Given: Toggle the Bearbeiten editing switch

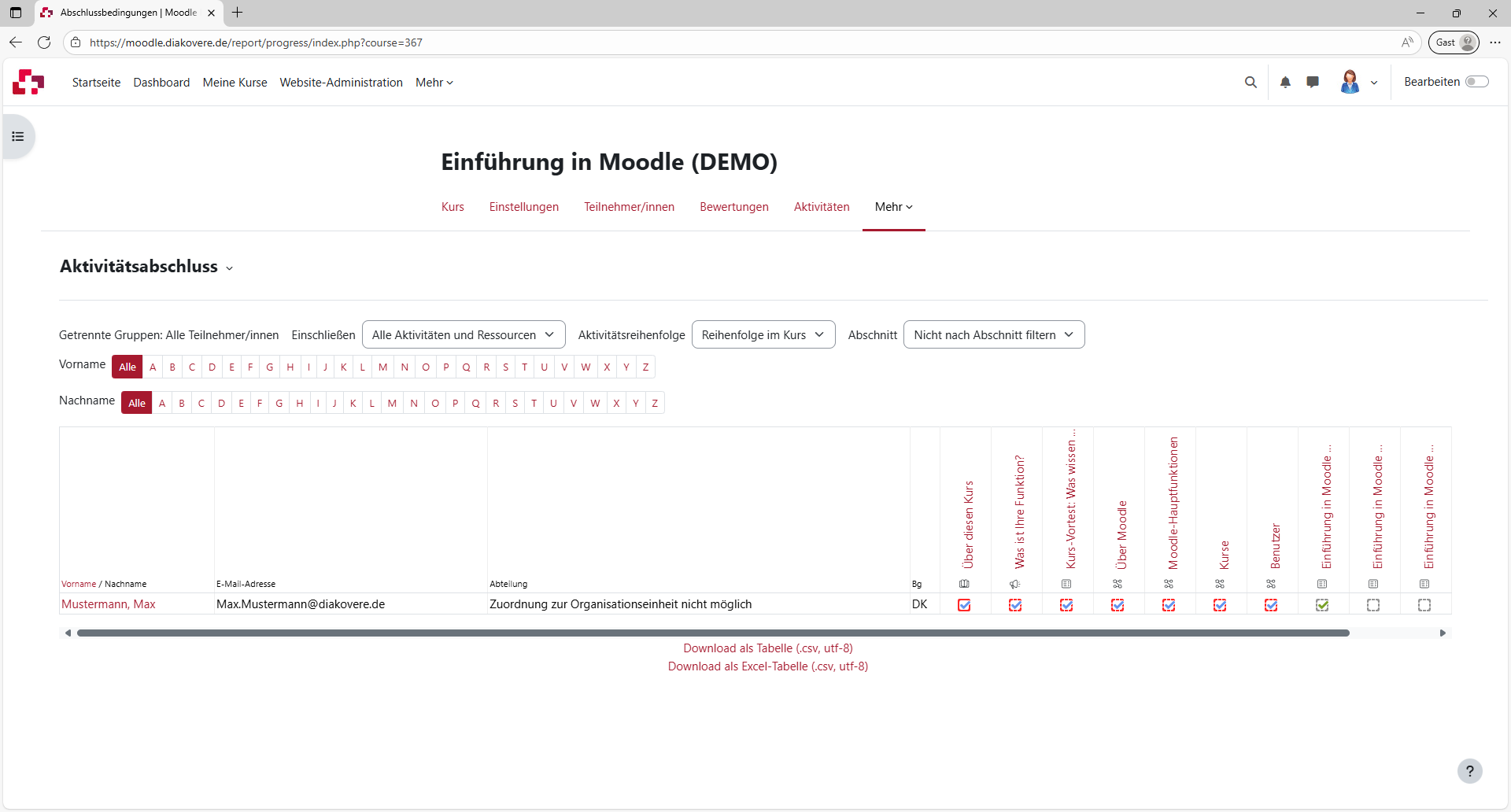Looking at the screenshot, I should [1478, 81].
